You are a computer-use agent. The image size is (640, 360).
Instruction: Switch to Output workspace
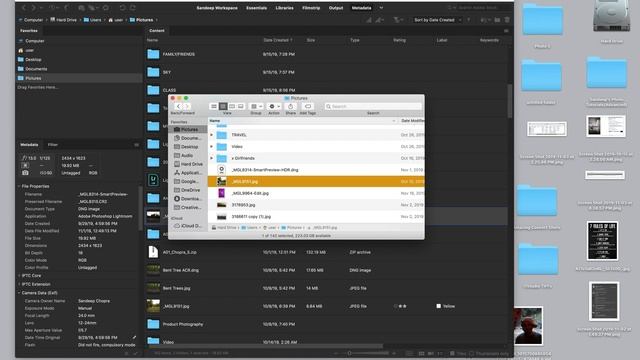[x=336, y=8]
